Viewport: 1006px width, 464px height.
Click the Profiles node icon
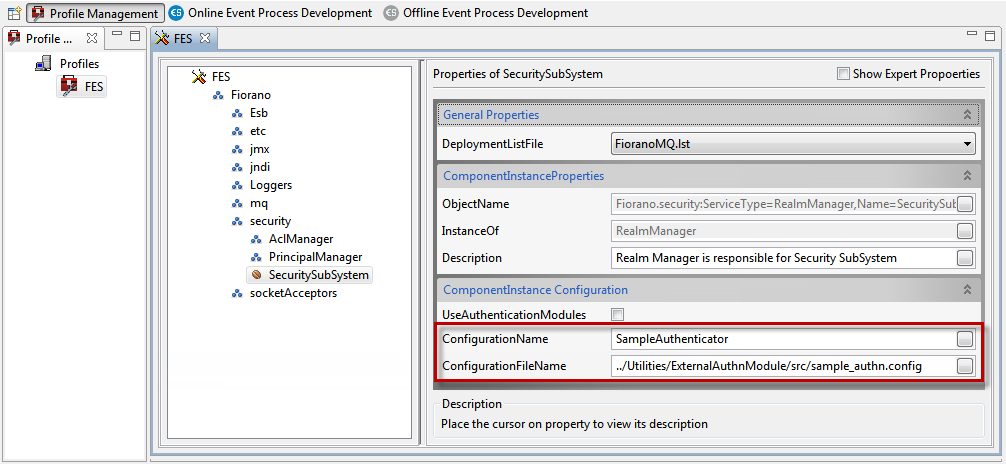coord(44,64)
